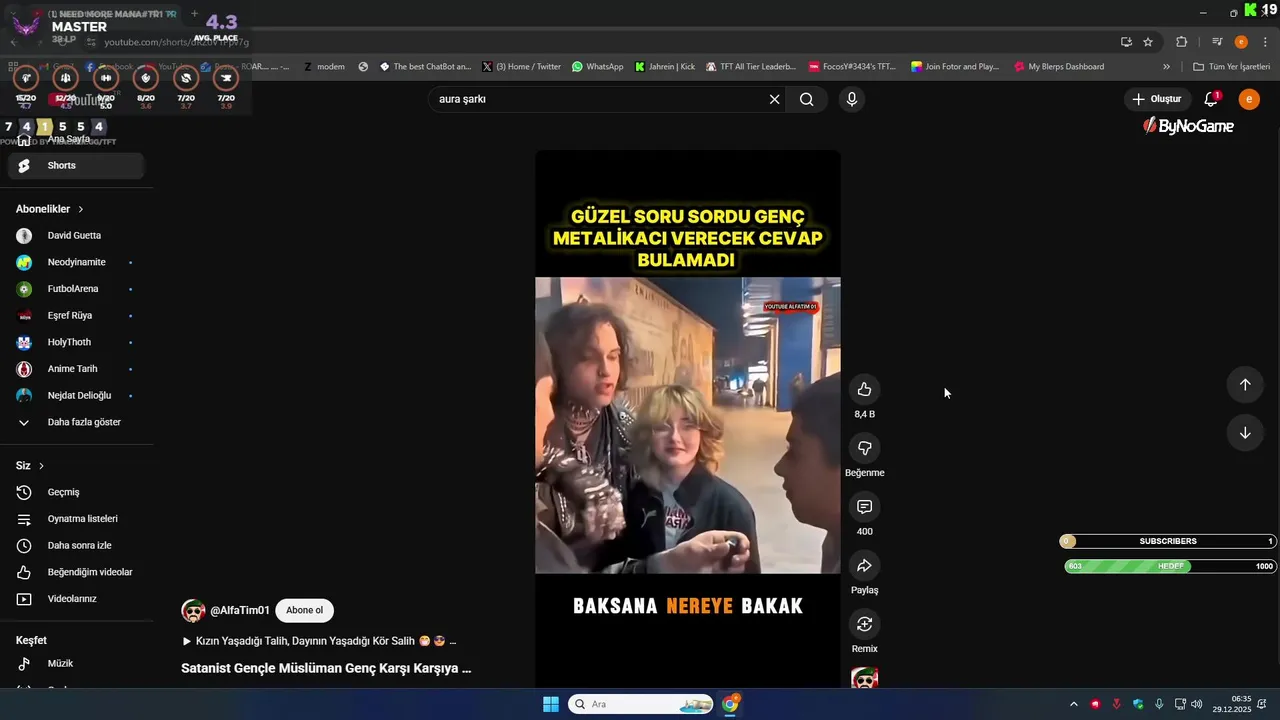1280x720 pixels.
Task: Open WhatsApp bookmark
Action: (x=598, y=67)
